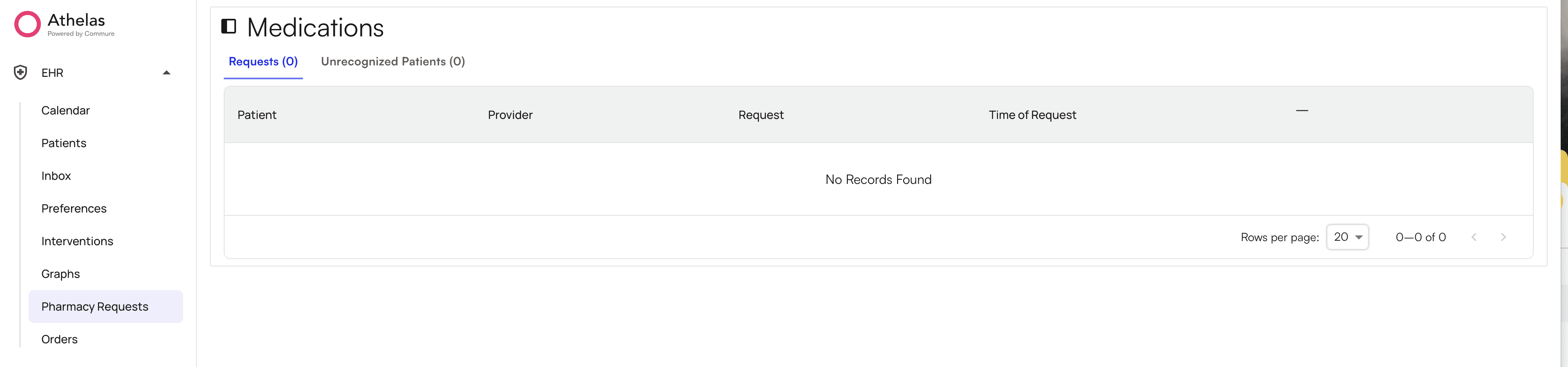1568x367 pixels.
Task: Select Pharmacy Requests menu item
Action: coord(95,307)
